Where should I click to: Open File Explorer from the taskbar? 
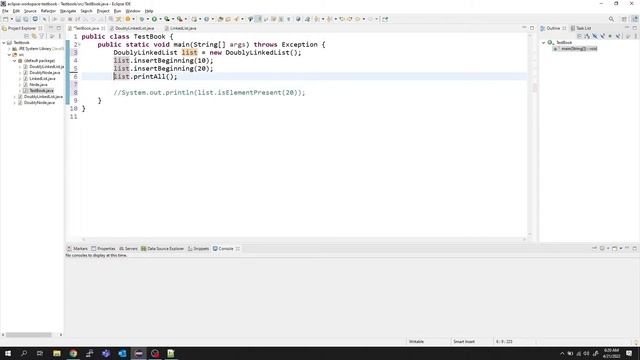[x=57, y=353]
